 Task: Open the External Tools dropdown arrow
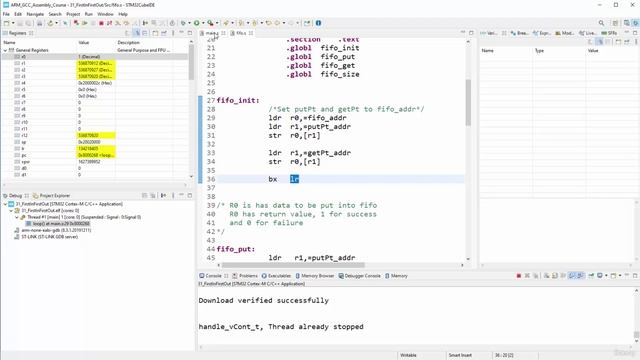point(217,23)
